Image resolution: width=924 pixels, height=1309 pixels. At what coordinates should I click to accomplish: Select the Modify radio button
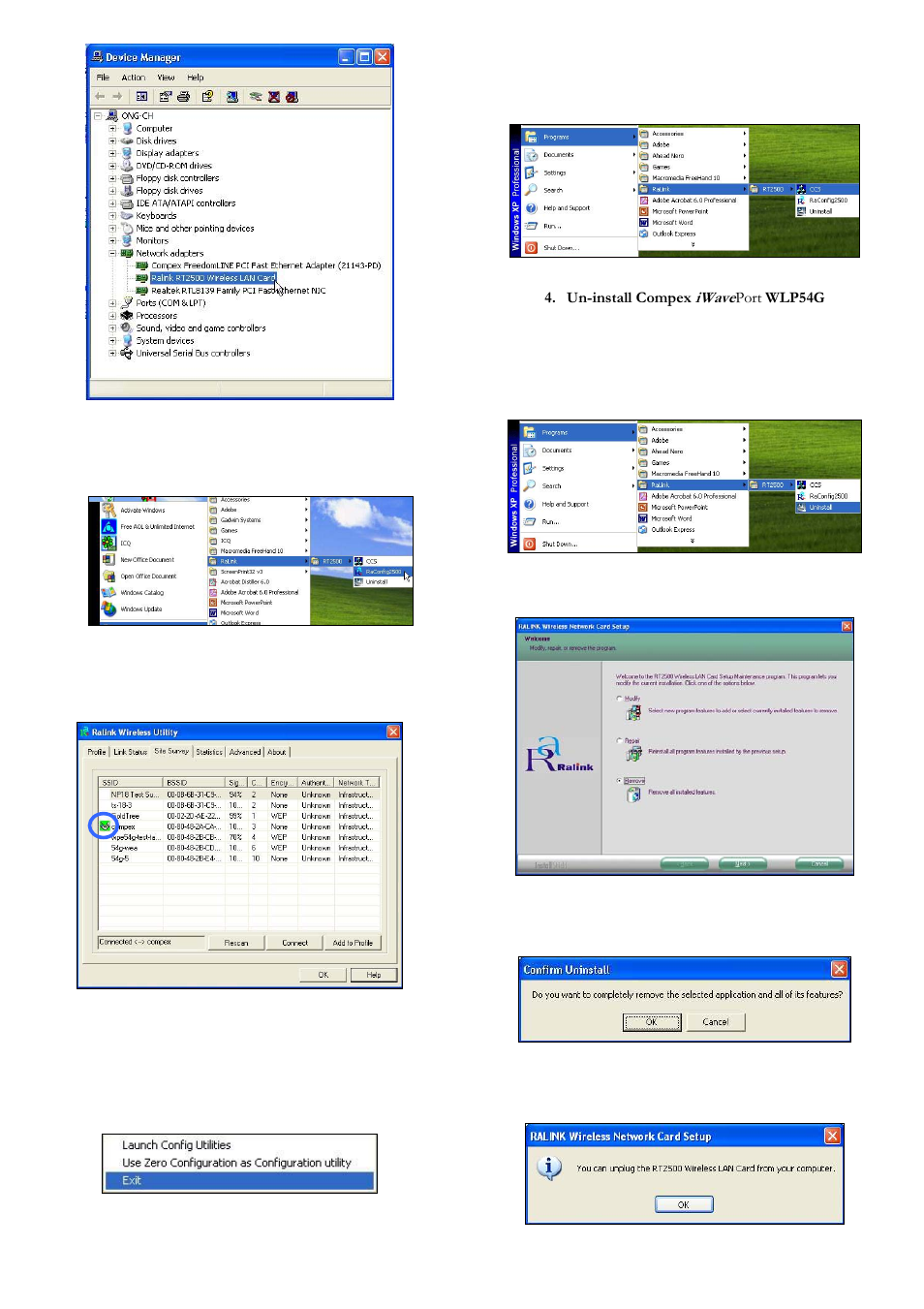click(x=620, y=699)
